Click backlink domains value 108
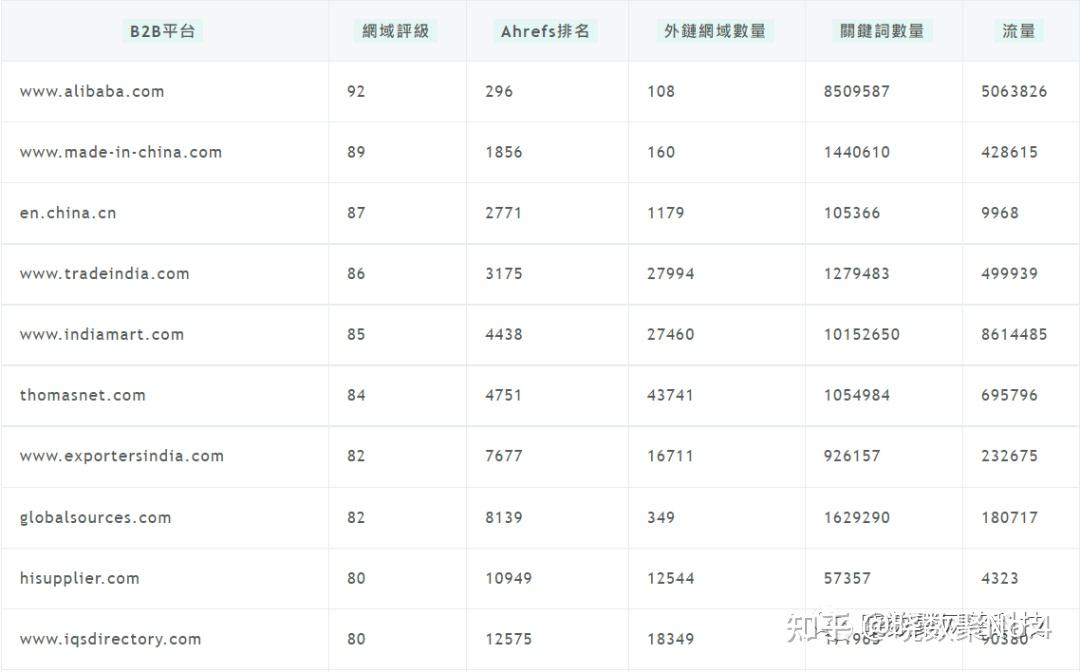The image size is (1080, 672). point(661,92)
